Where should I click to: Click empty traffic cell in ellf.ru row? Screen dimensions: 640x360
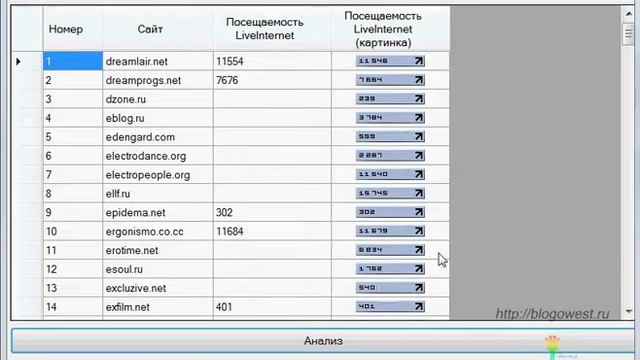[272, 193]
